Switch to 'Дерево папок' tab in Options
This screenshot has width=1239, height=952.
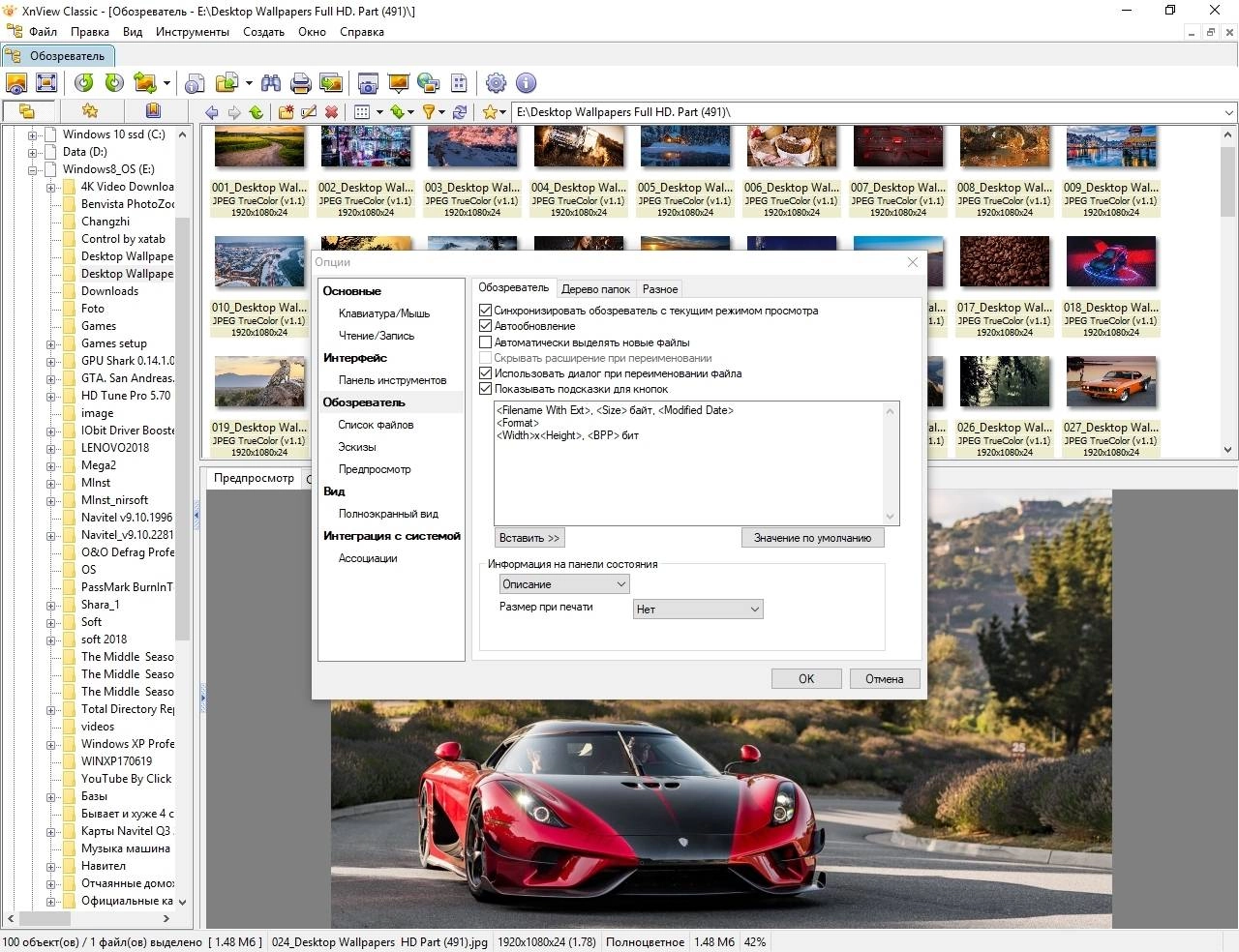click(595, 288)
